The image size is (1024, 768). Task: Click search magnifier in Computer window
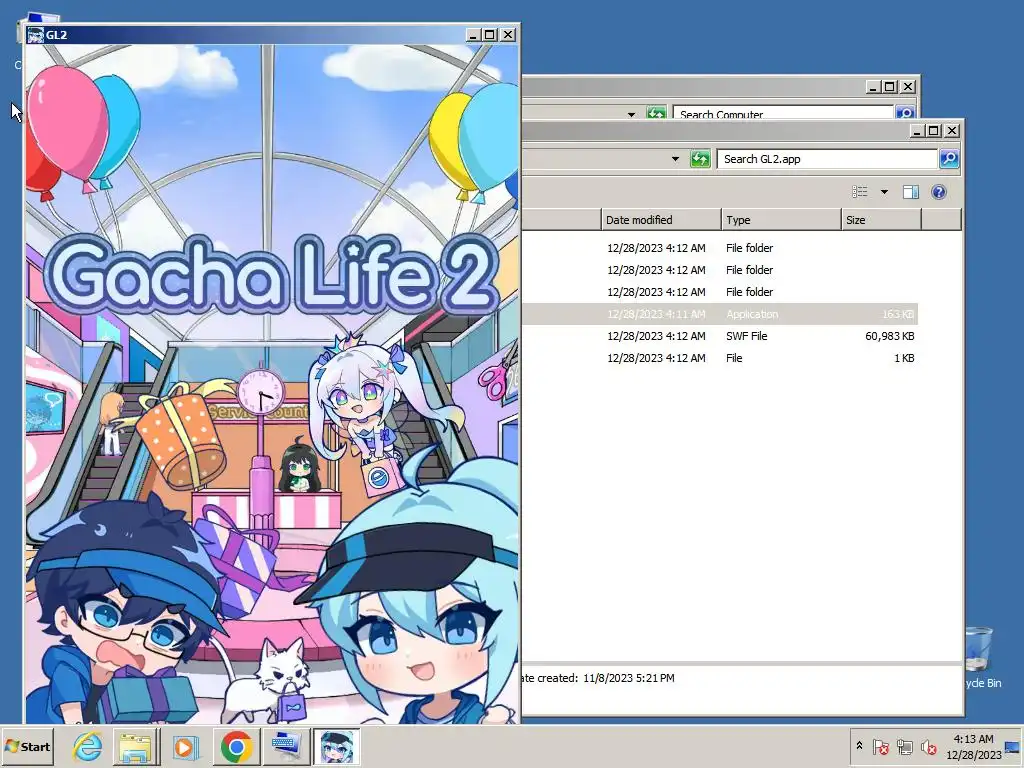click(904, 113)
